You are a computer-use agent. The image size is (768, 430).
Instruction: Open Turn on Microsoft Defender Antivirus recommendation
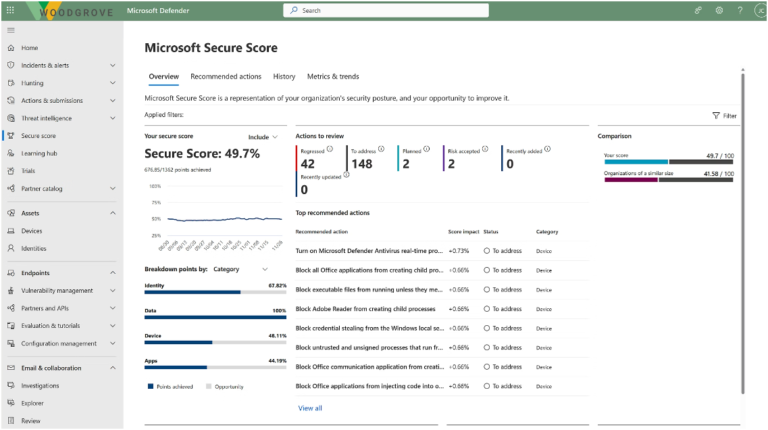[368, 251]
